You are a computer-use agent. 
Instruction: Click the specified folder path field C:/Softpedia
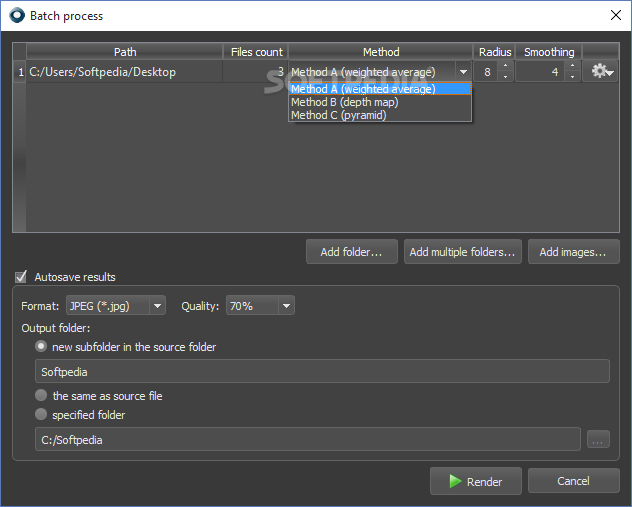(308, 439)
